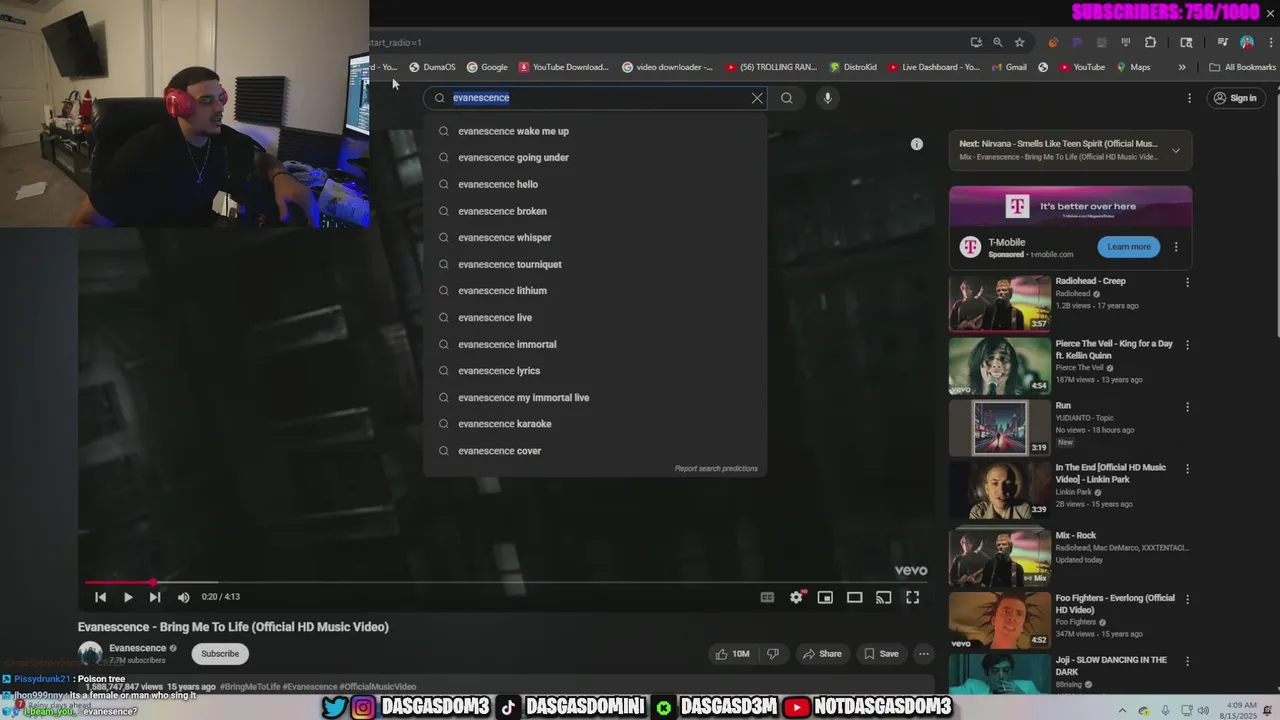Bookmark this page with star icon
Screen dimensions: 1280x720
pyautogui.click(x=1019, y=42)
